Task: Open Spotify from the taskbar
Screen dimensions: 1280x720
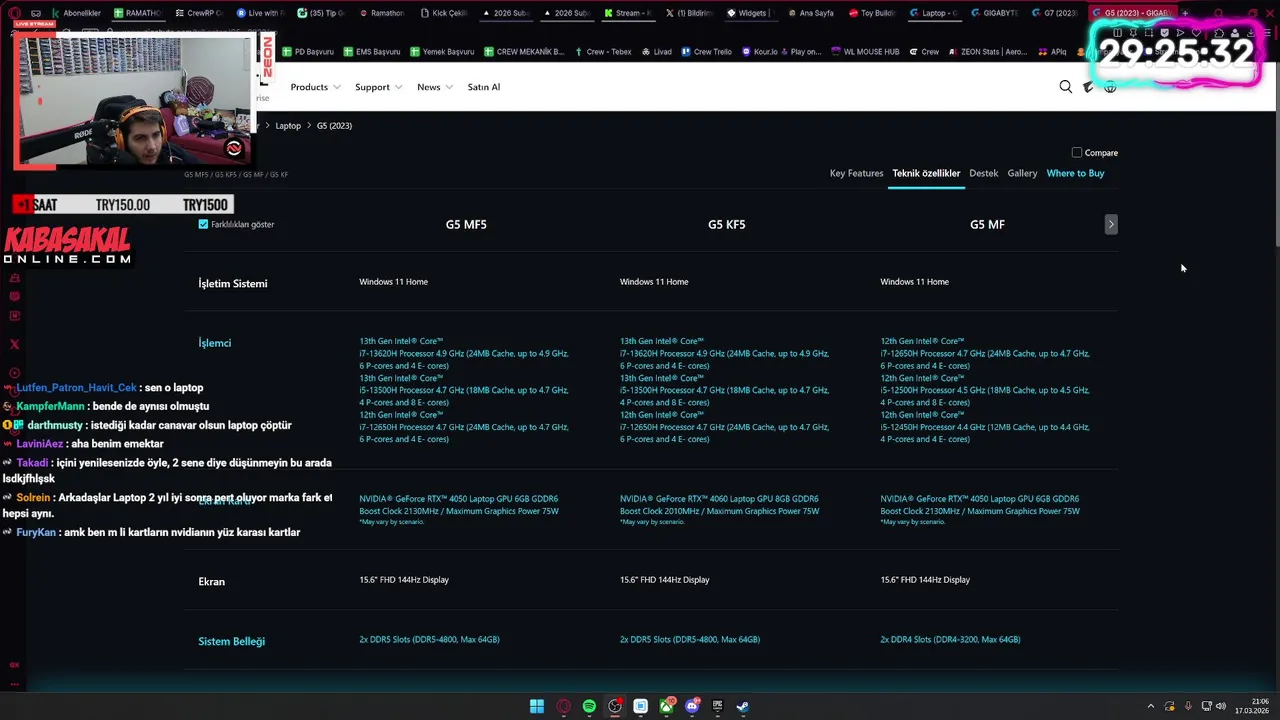Action: tap(589, 706)
